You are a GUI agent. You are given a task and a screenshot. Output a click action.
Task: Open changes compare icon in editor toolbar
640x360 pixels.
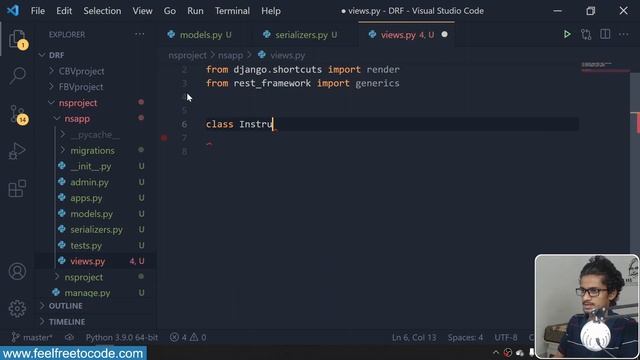tap(586, 34)
